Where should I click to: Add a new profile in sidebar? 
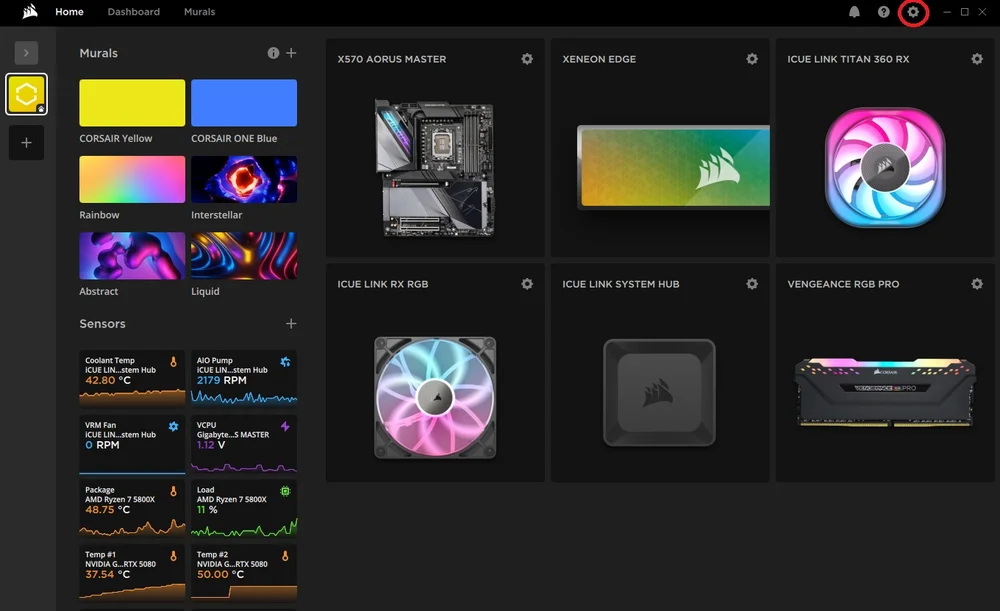(x=26, y=143)
